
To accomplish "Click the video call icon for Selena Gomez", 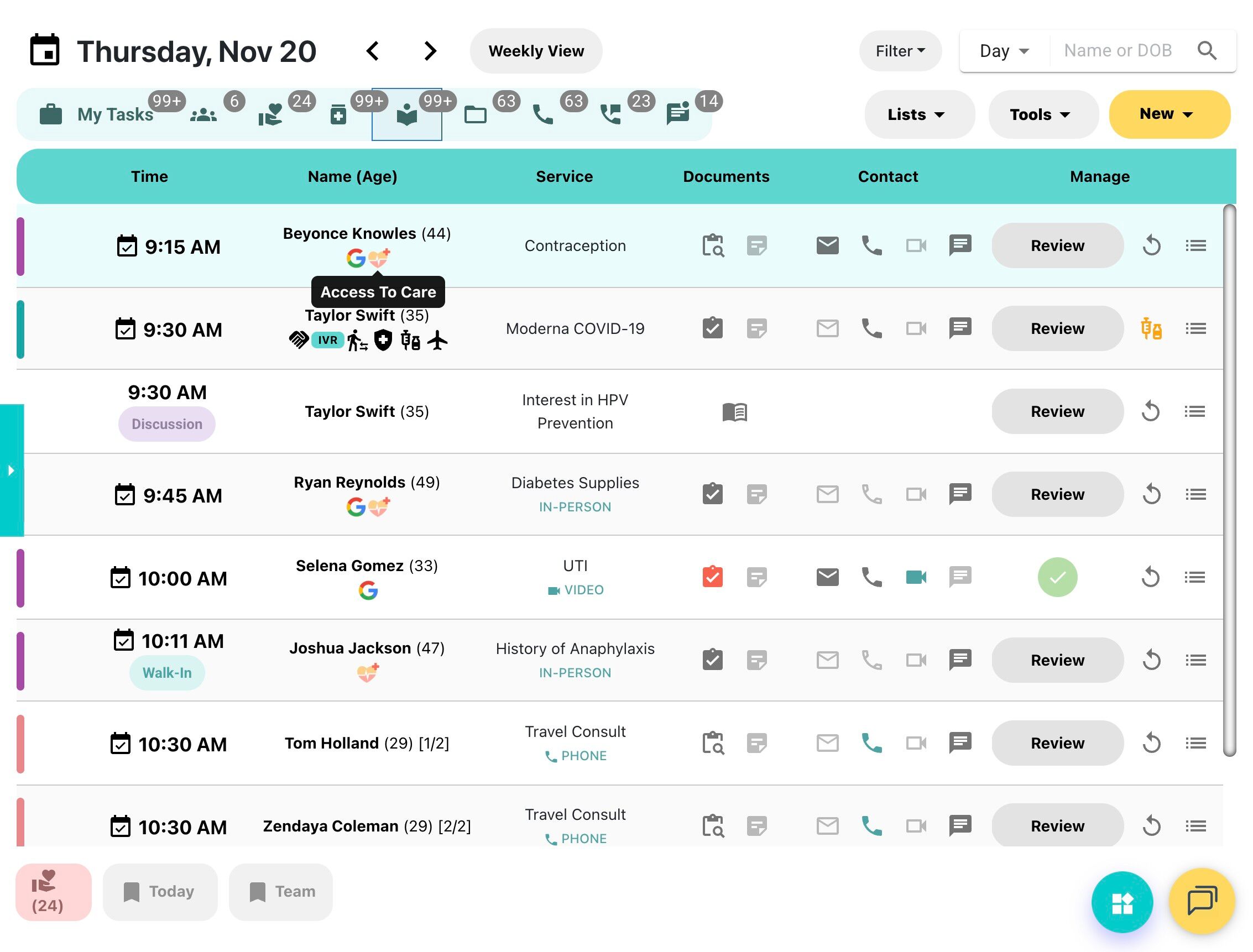I will point(915,577).
